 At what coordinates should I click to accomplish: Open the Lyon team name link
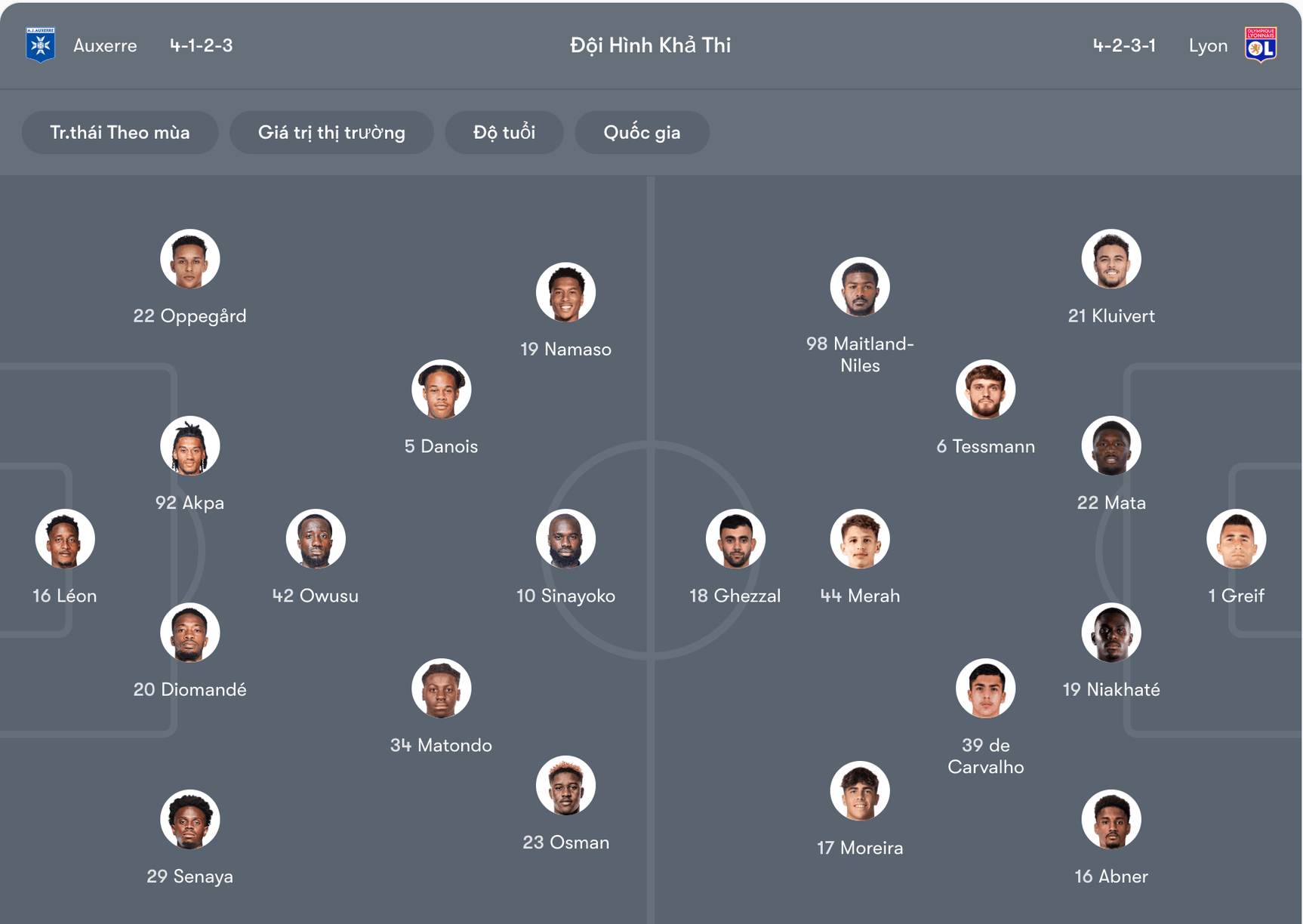click(1208, 46)
